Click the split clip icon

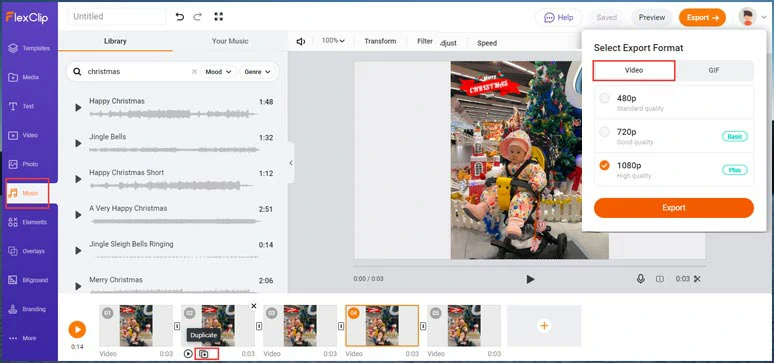pyautogui.click(x=659, y=279)
